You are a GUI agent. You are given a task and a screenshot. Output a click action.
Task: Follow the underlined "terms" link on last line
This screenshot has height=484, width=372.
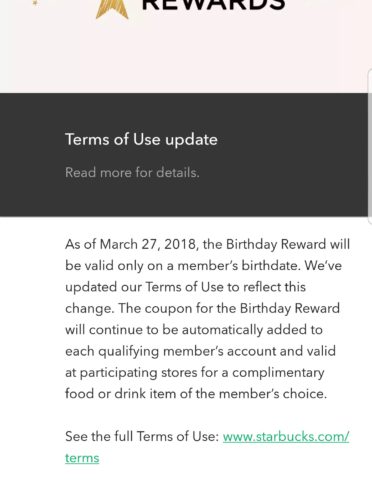pyautogui.click(x=82, y=458)
